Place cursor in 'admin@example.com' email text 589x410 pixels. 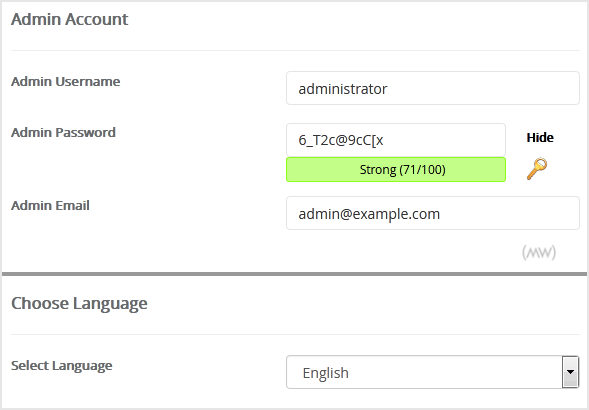369,214
